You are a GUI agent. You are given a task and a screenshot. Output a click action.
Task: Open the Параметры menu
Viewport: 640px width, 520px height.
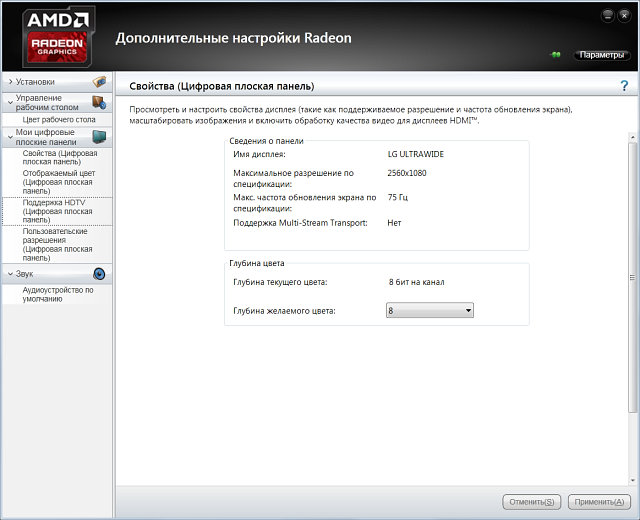[x=602, y=55]
